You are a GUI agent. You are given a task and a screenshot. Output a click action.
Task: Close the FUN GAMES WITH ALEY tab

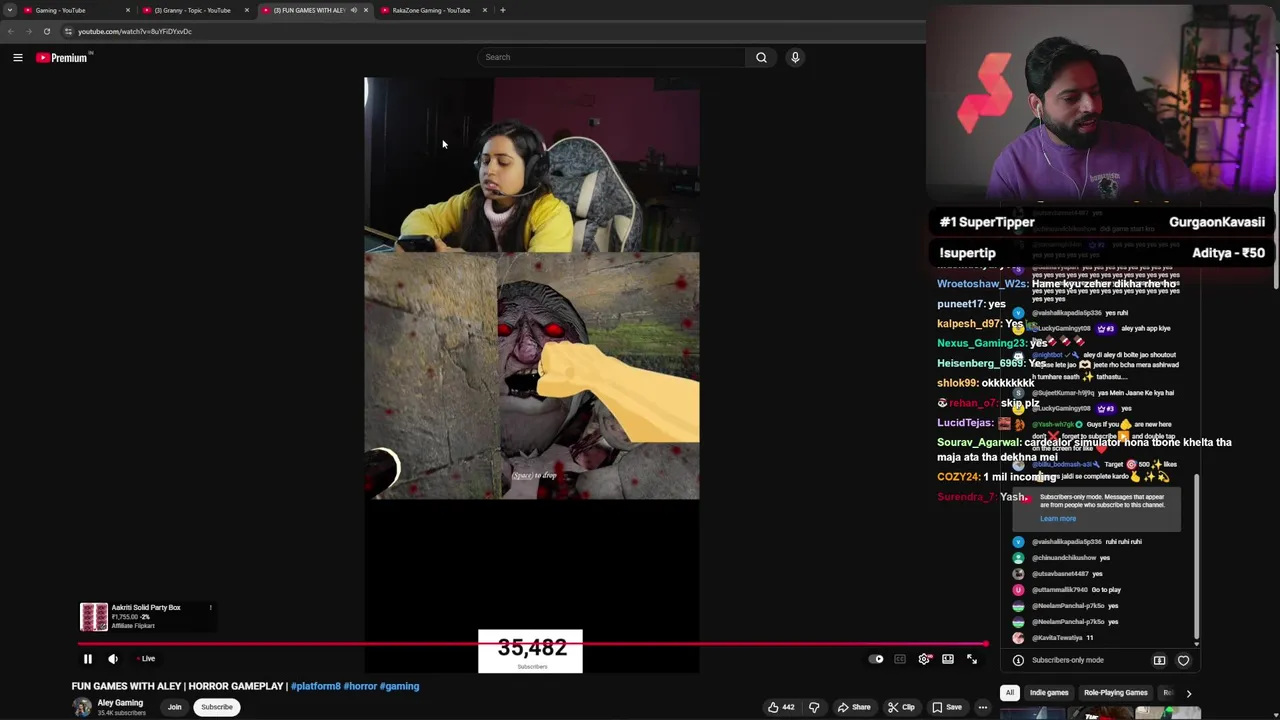(366, 10)
